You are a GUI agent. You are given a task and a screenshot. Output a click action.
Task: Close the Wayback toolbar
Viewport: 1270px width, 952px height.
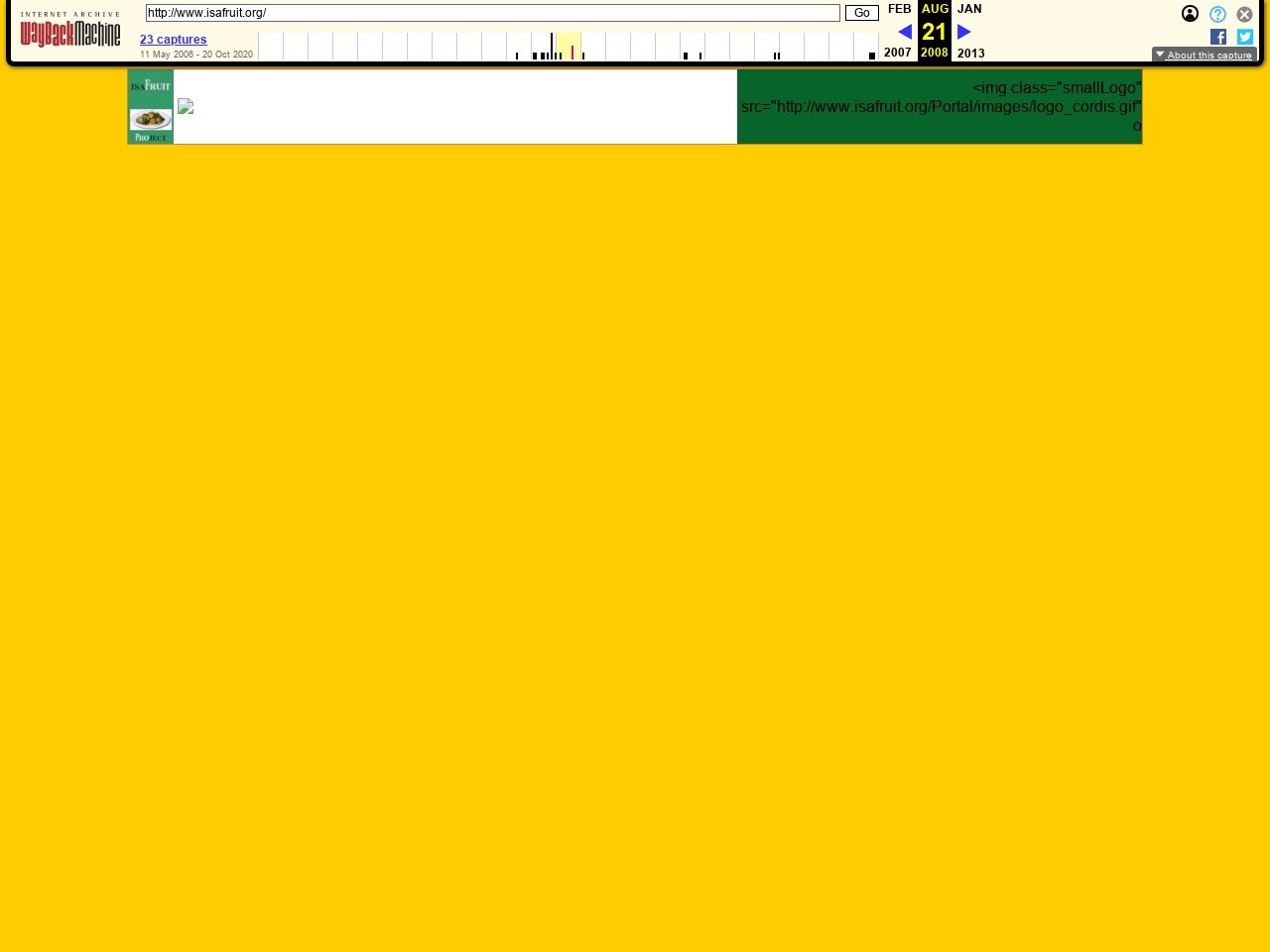pyautogui.click(x=1244, y=14)
